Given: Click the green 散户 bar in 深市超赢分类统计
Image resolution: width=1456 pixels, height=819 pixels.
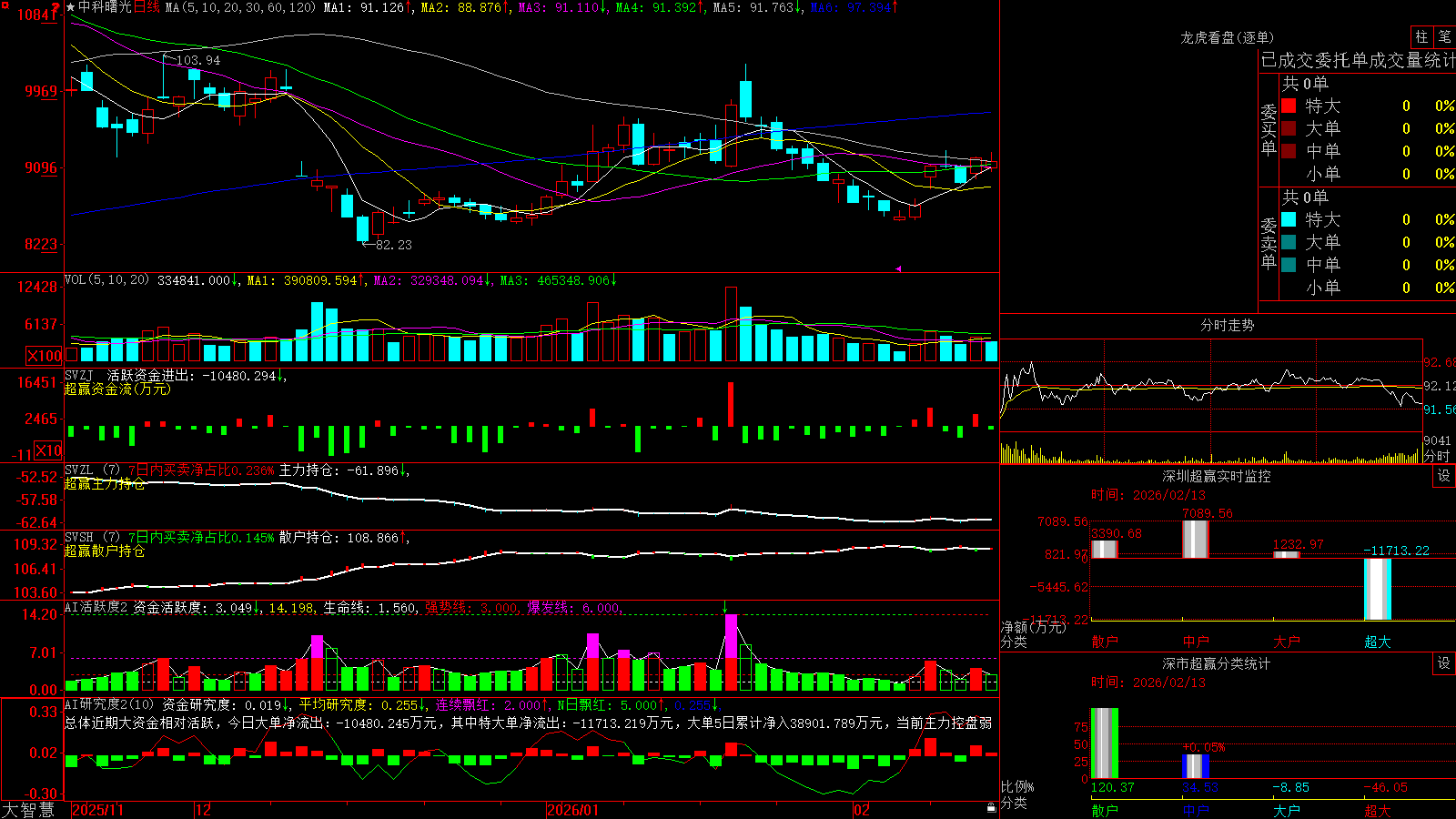Looking at the screenshot, I should 1105,743.
